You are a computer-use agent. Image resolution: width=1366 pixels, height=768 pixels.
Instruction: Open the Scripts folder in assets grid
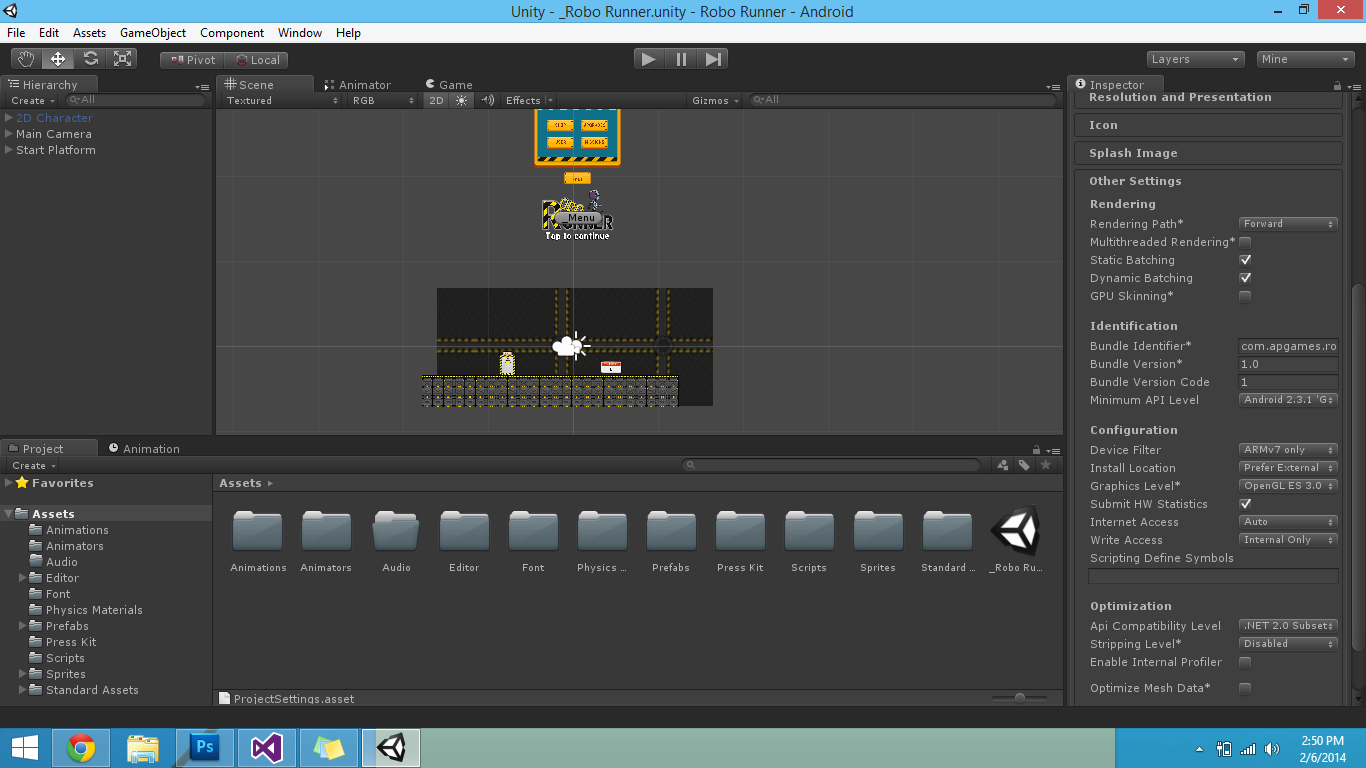point(809,541)
